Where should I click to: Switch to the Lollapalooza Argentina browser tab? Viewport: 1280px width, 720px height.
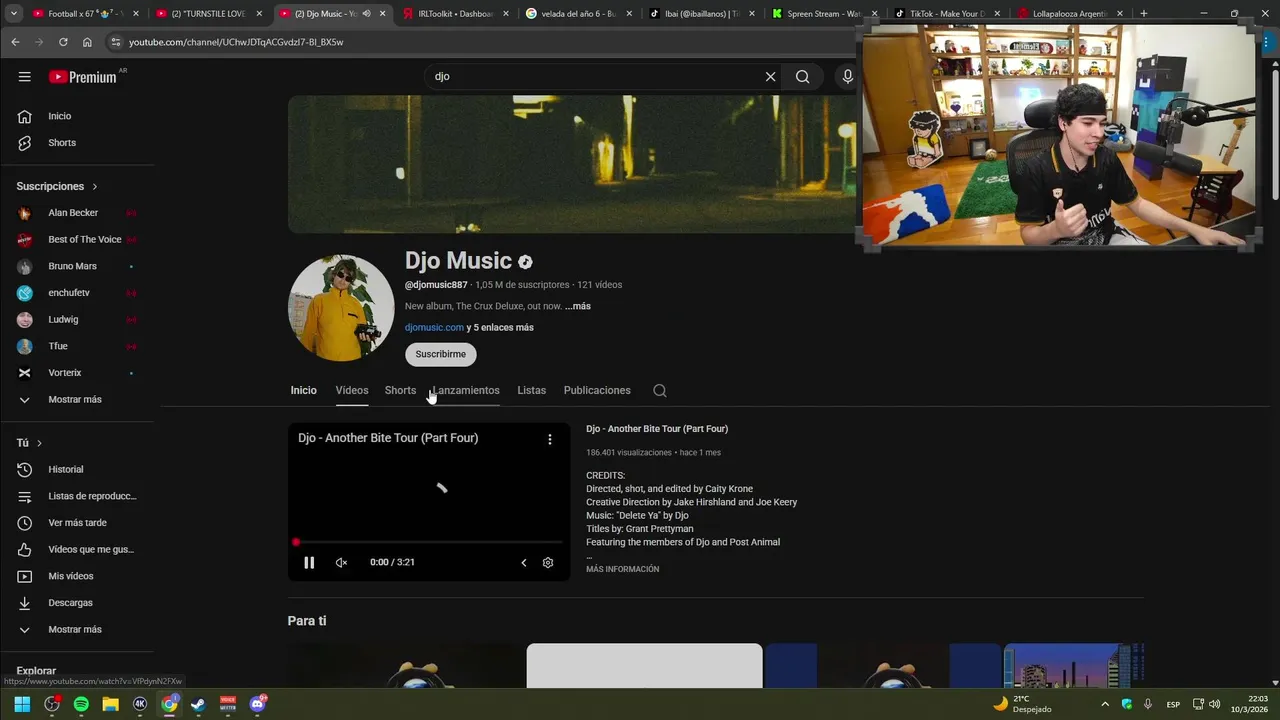1070,14
